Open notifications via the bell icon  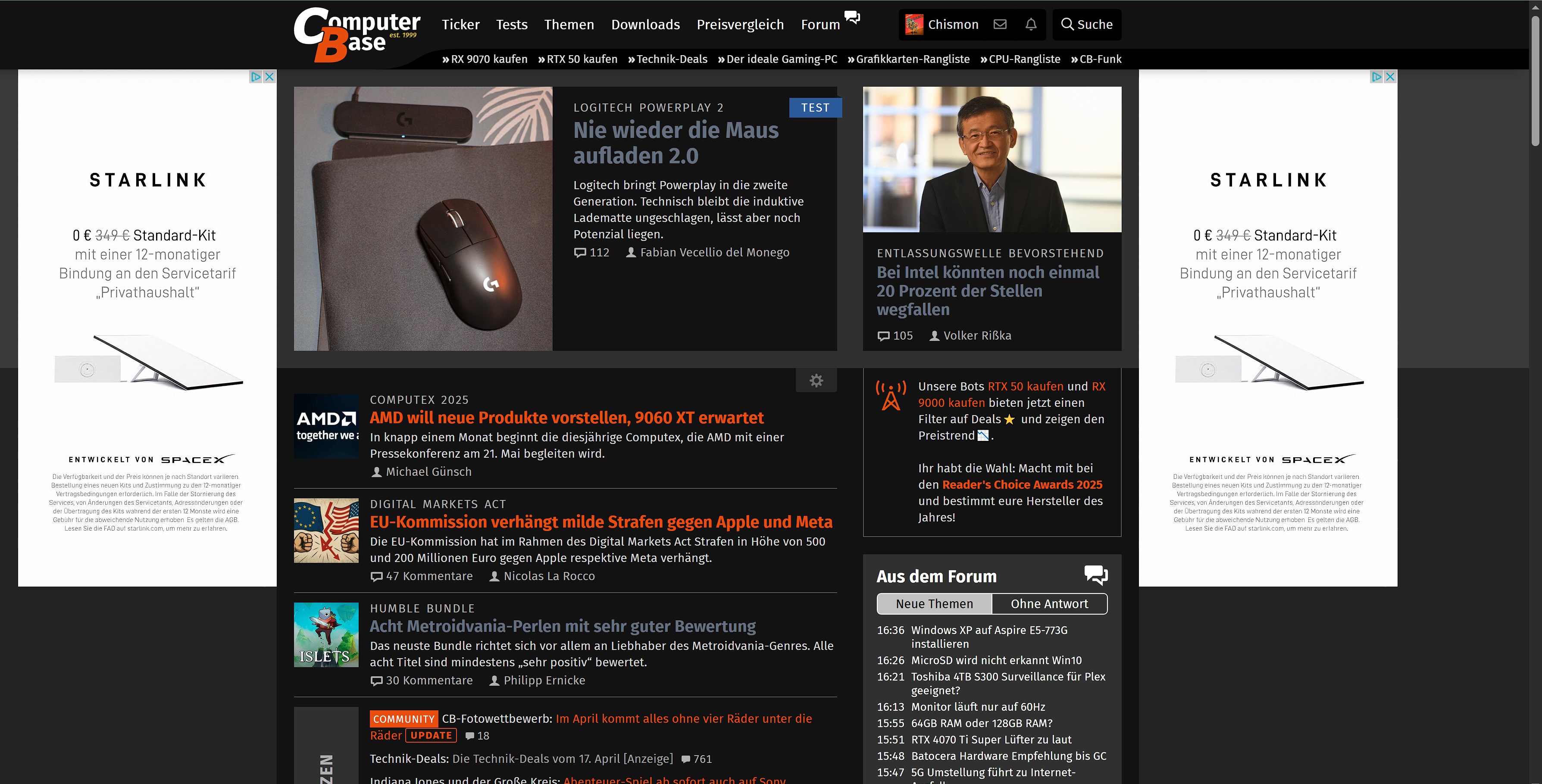coord(1031,25)
